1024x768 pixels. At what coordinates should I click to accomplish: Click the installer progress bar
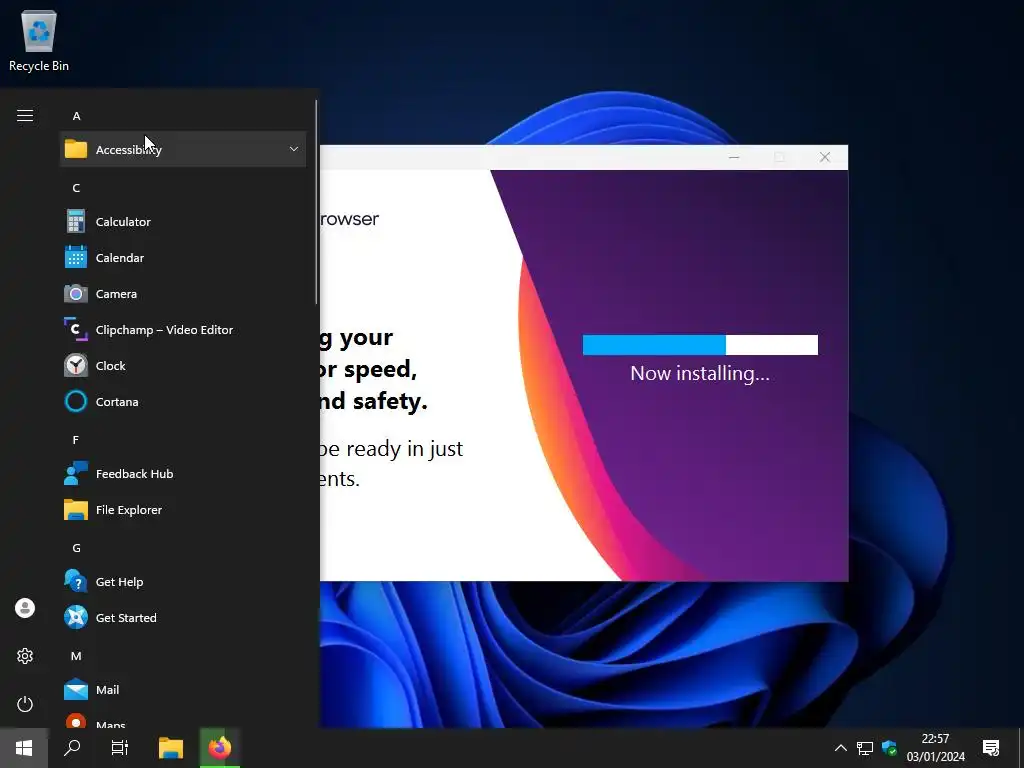700,345
